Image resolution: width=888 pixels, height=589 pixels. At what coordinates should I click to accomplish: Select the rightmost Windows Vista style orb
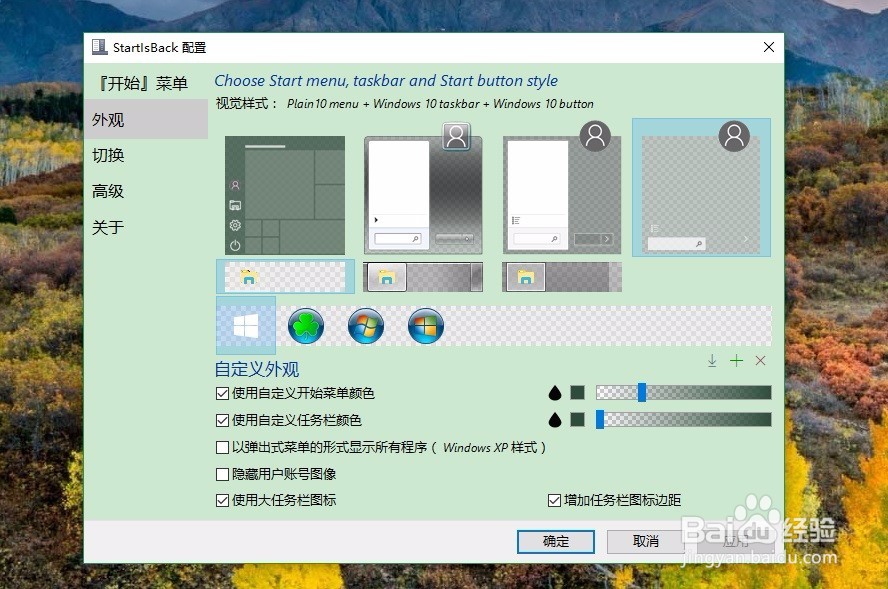click(424, 325)
